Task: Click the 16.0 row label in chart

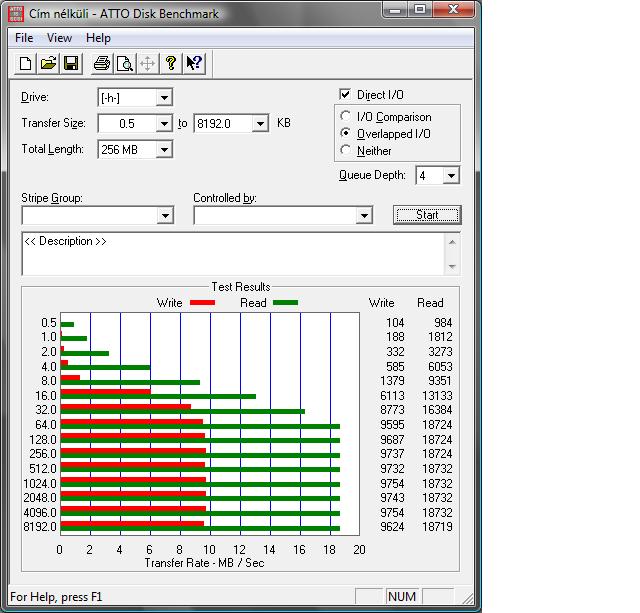Action: (x=46, y=395)
